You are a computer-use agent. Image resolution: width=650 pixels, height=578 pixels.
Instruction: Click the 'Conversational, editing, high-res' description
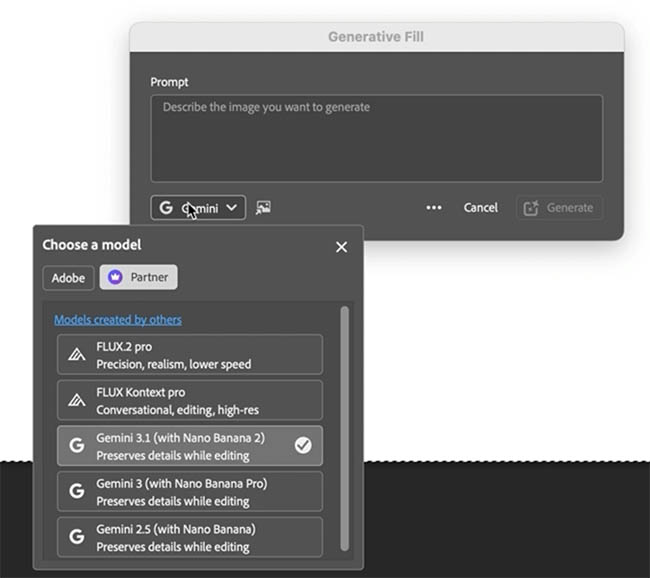[177, 410]
